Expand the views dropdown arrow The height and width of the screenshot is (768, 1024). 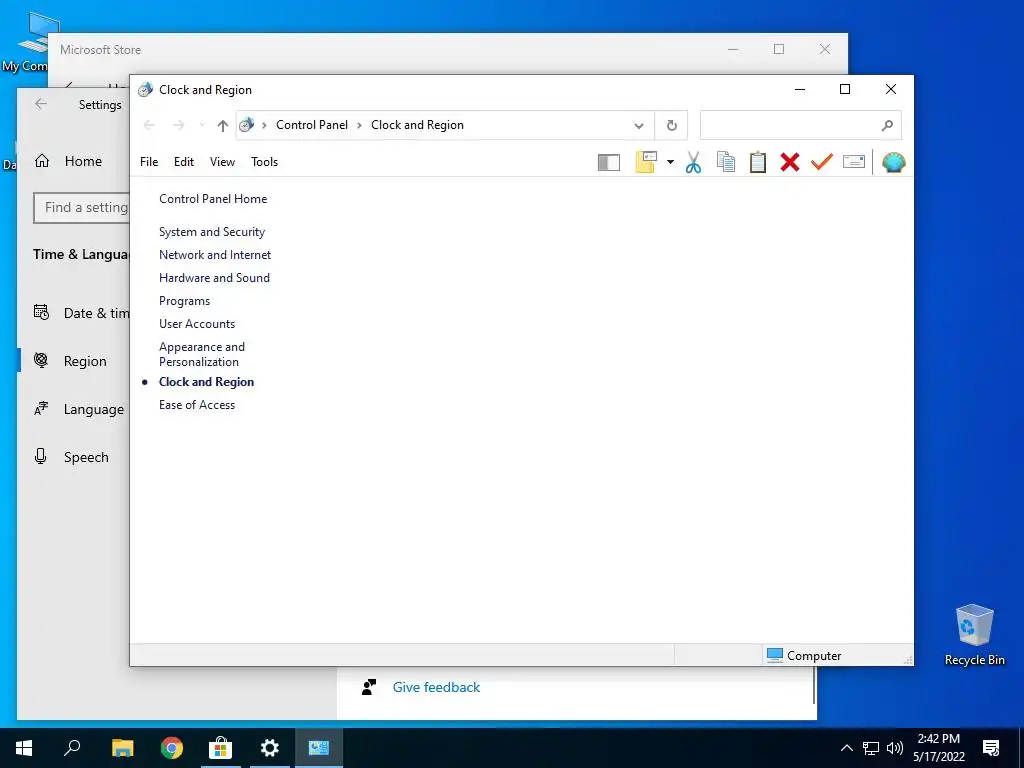point(670,162)
